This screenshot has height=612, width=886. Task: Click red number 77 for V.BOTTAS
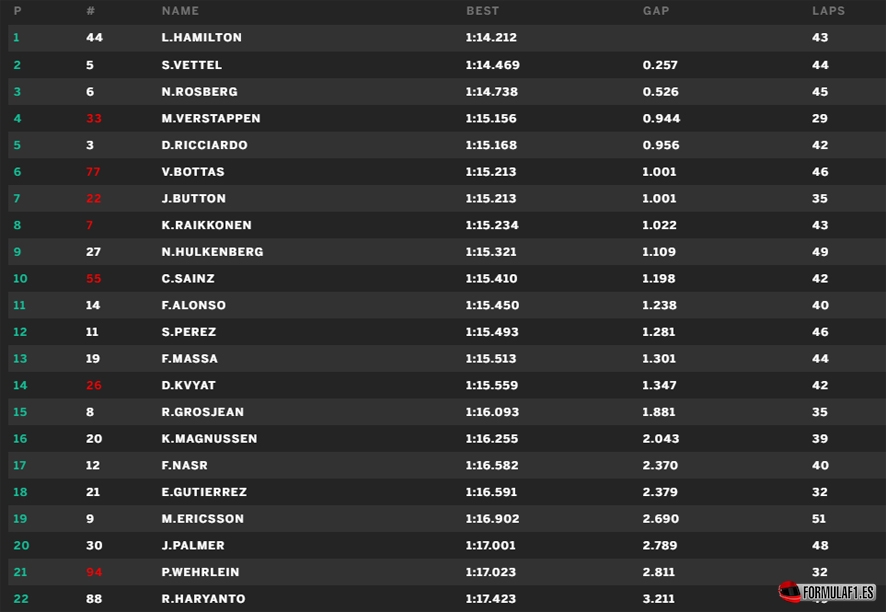[93, 172]
